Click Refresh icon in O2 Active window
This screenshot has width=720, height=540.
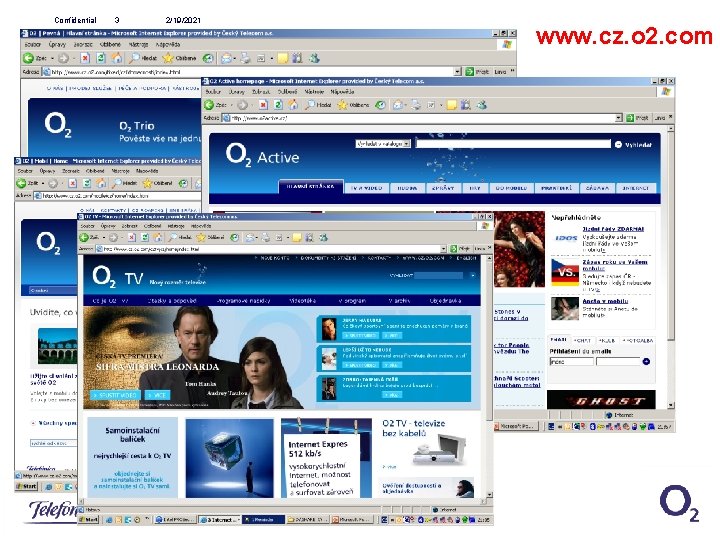(x=278, y=105)
